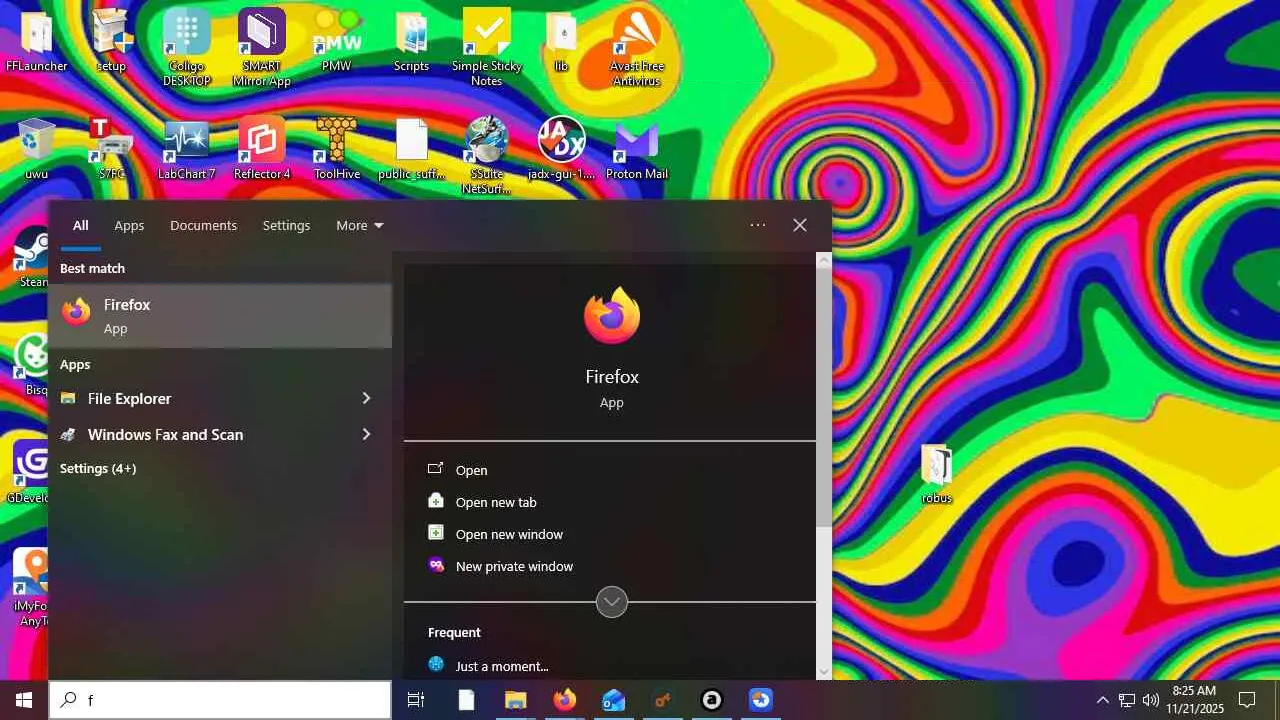Select Proton Mail desktop shortcut
The width and height of the screenshot is (1280, 720).
pyautogui.click(x=637, y=149)
